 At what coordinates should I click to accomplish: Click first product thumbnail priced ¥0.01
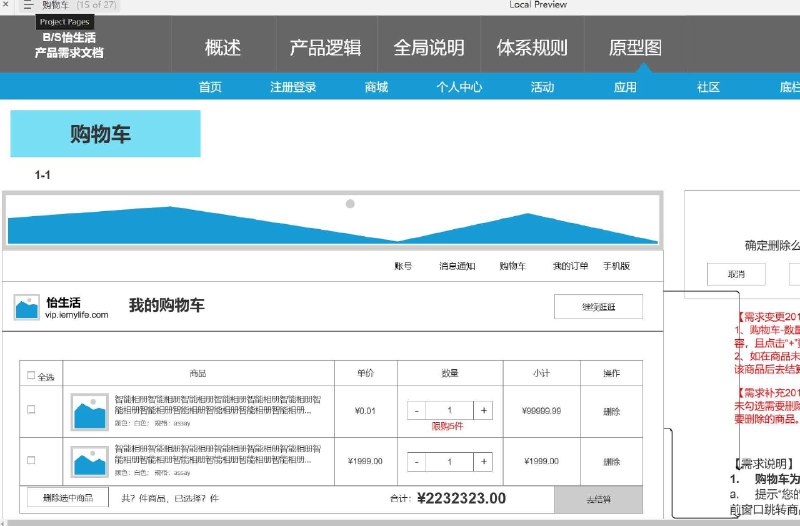click(x=90, y=412)
